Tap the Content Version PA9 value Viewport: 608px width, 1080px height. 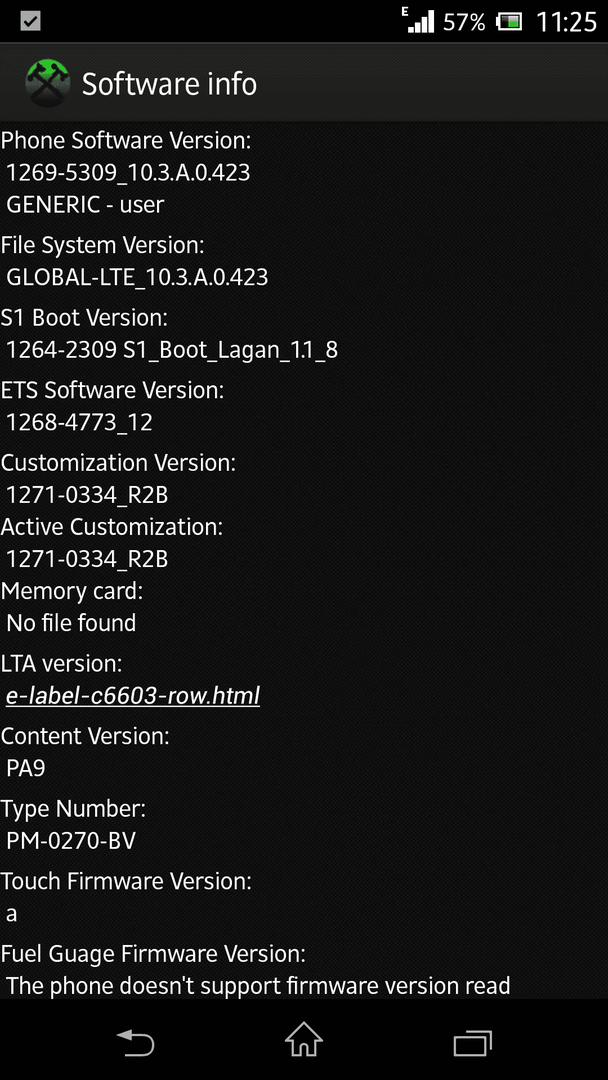click(x=25, y=768)
